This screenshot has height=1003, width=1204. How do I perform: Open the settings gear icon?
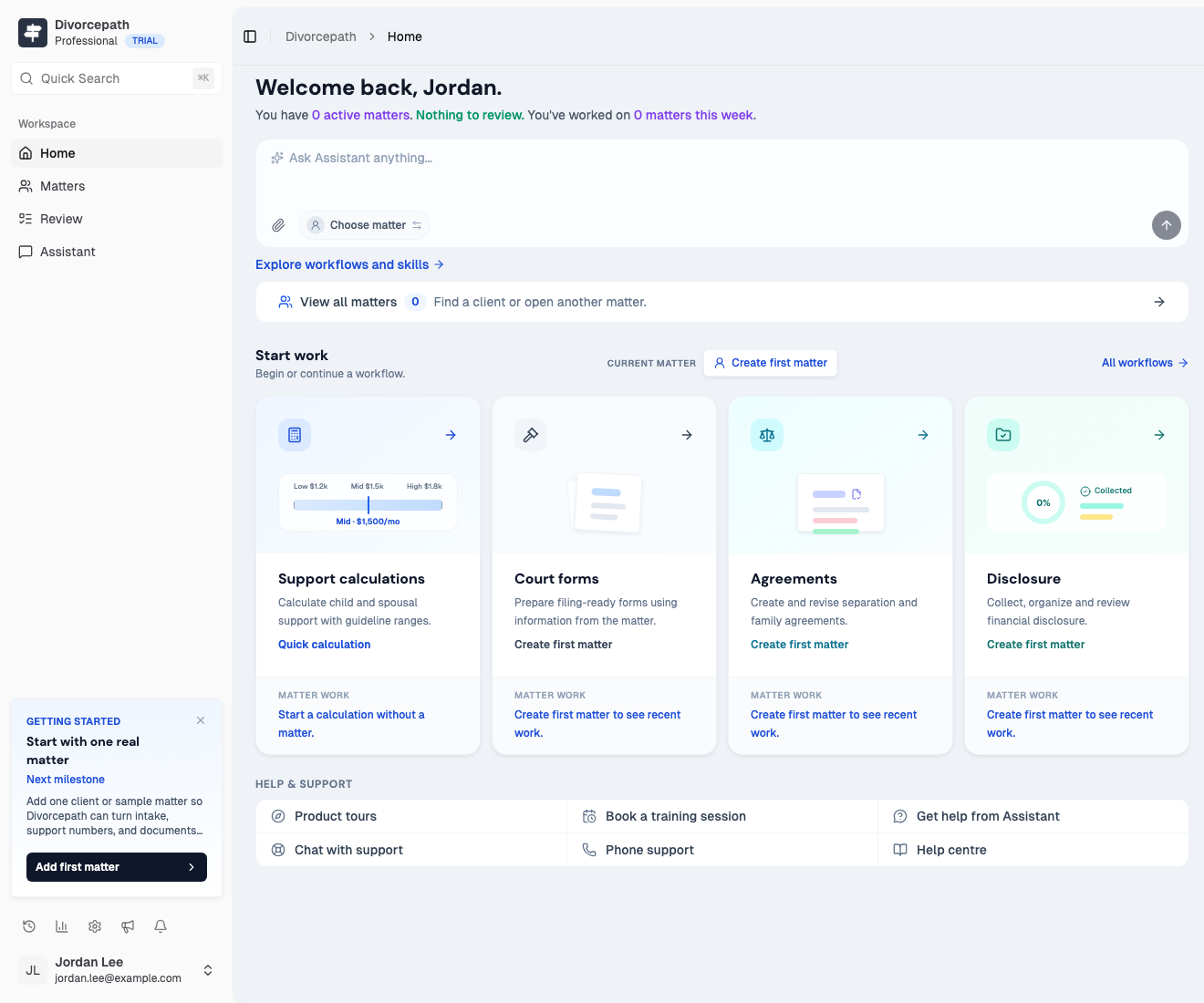(x=95, y=926)
